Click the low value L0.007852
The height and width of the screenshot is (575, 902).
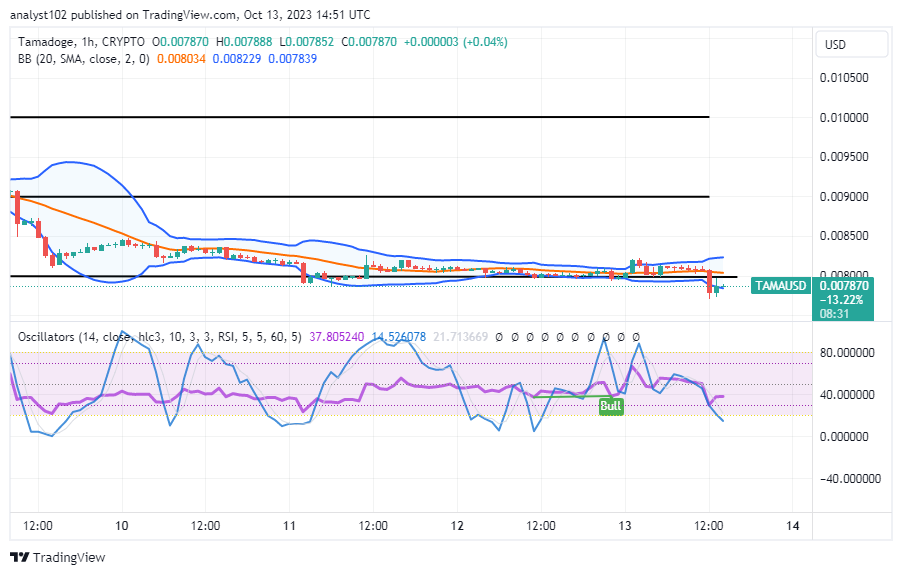(x=307, y=42)
